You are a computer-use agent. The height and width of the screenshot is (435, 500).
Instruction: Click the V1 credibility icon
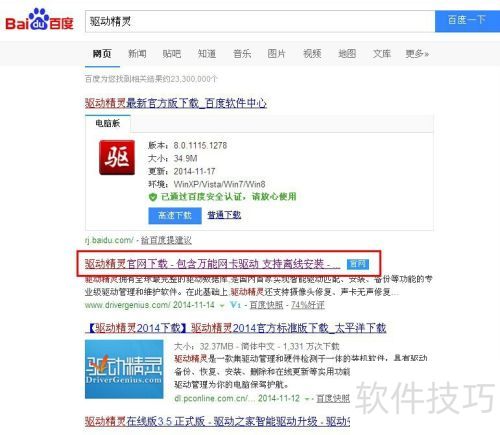(x=235, y=305)
